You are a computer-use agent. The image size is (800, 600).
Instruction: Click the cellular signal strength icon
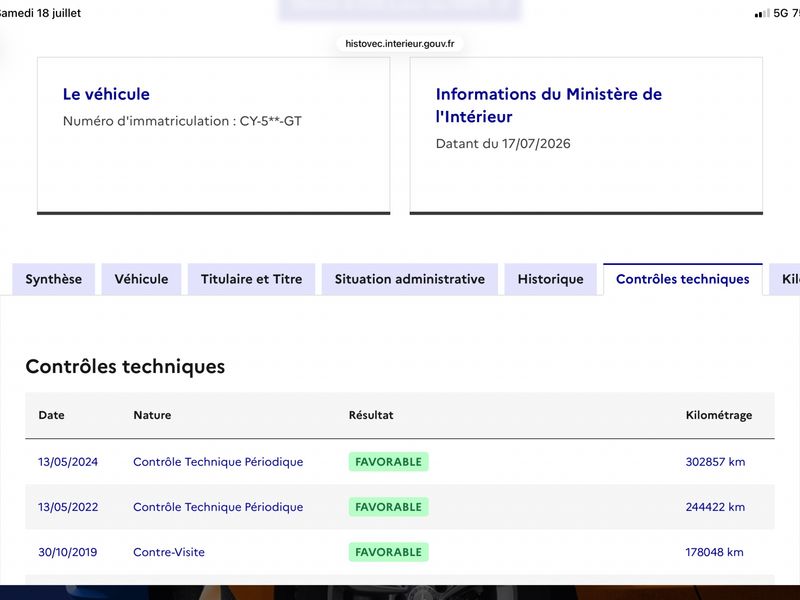[762, 14]
